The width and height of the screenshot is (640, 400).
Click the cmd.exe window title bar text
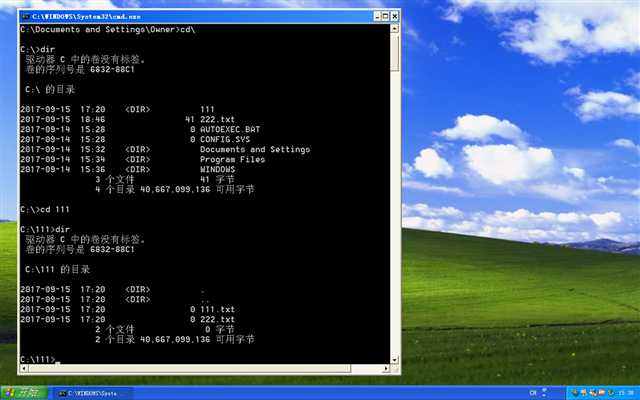(87, 17)
